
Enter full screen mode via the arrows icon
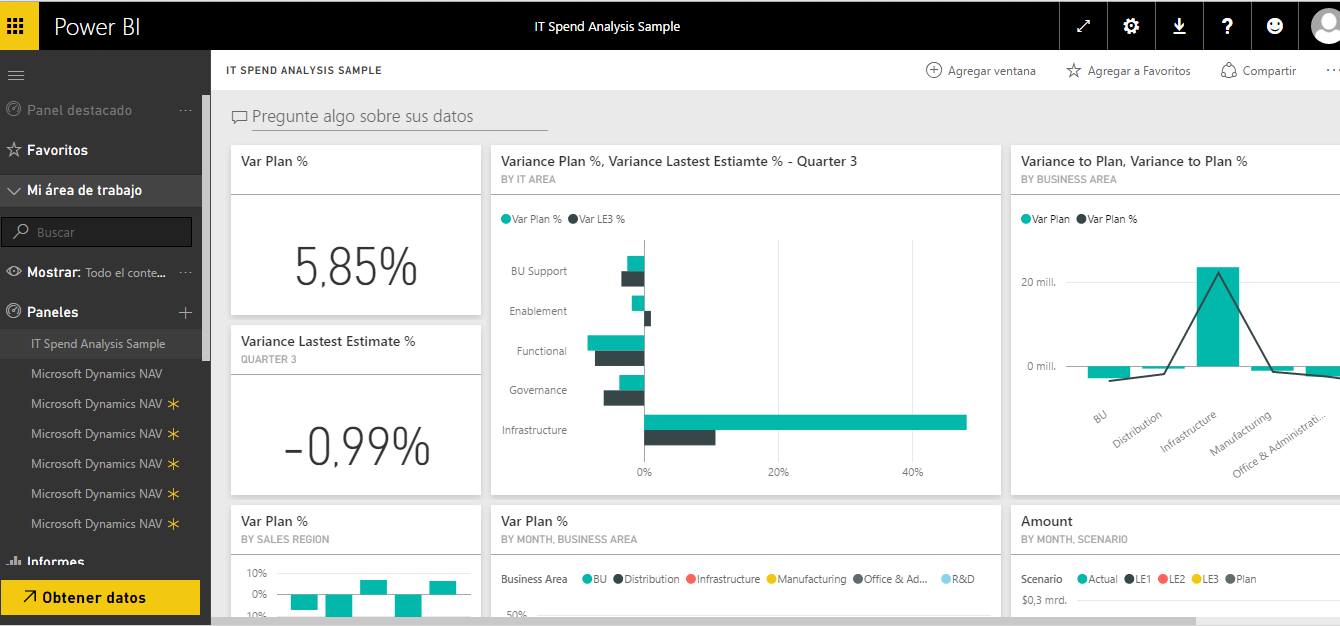tap(1083, 25)
